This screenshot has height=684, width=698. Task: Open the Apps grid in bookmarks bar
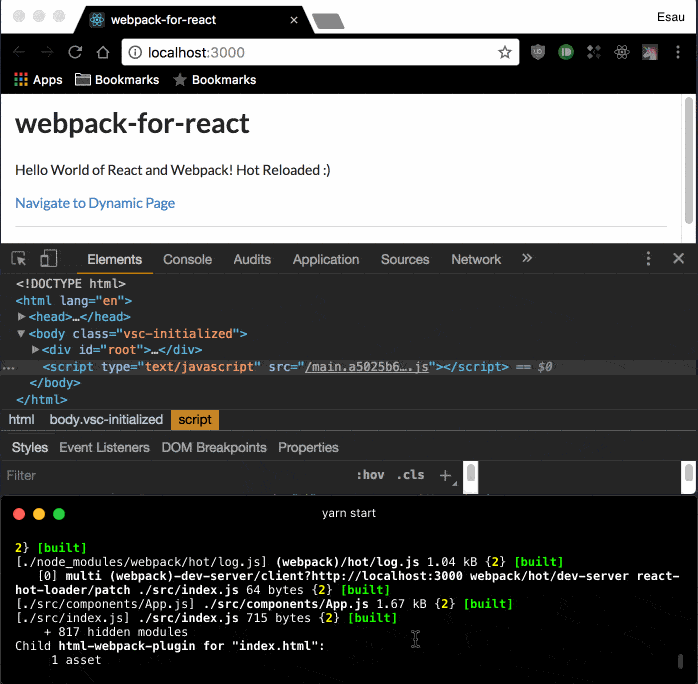38,80
